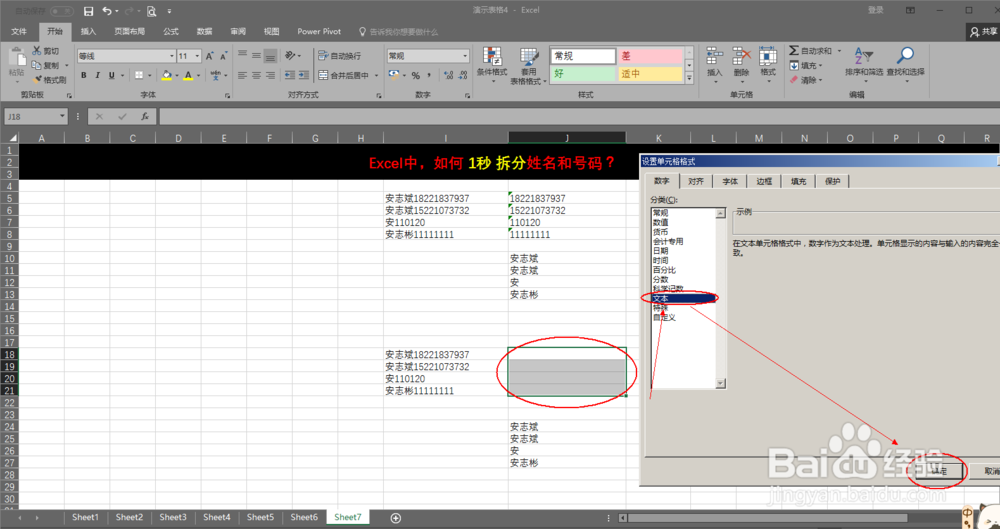Toggle Wrap Text (自动换行)

pos(339,56)
